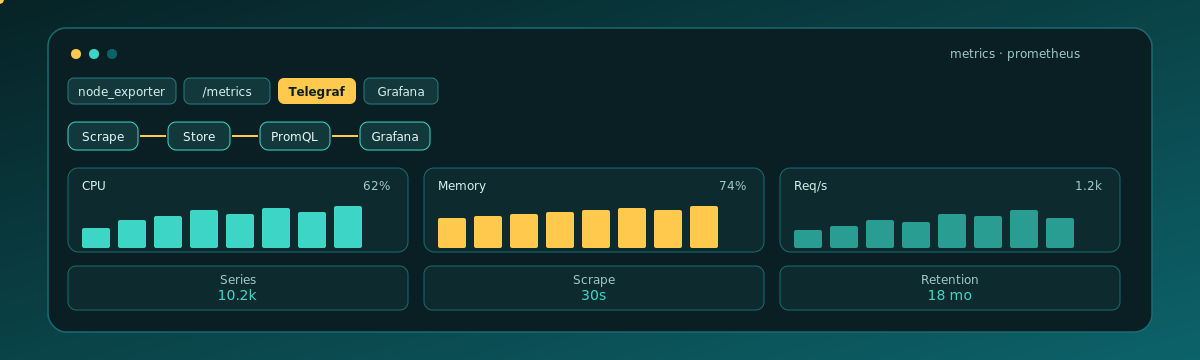
Task: Click the Scrape pipeline step
Action: coord(103,136)
